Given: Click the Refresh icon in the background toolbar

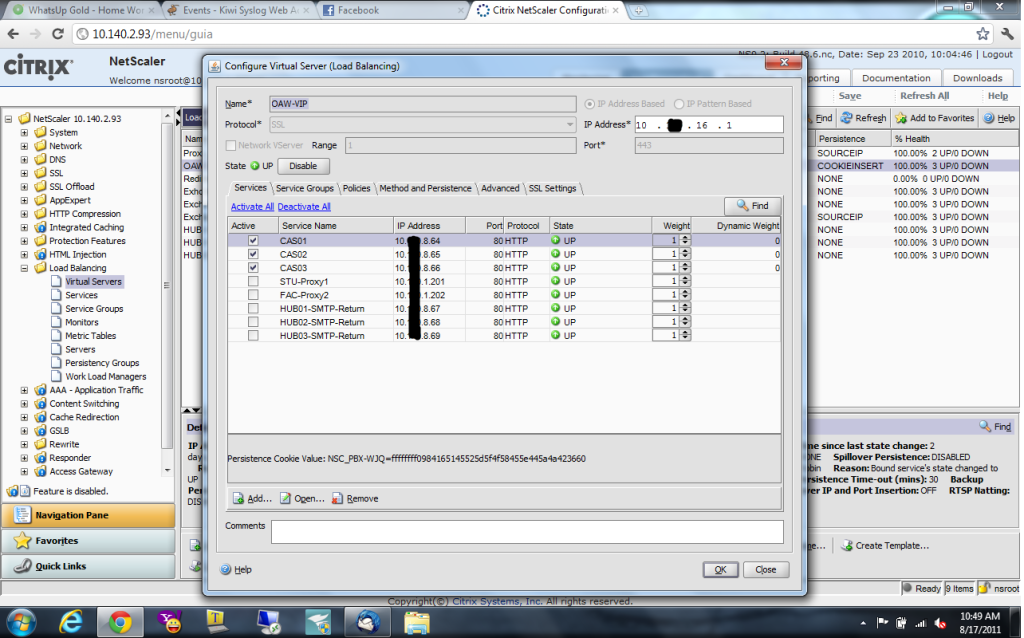Looking at the screenshot, I should [x=846, y=118].
